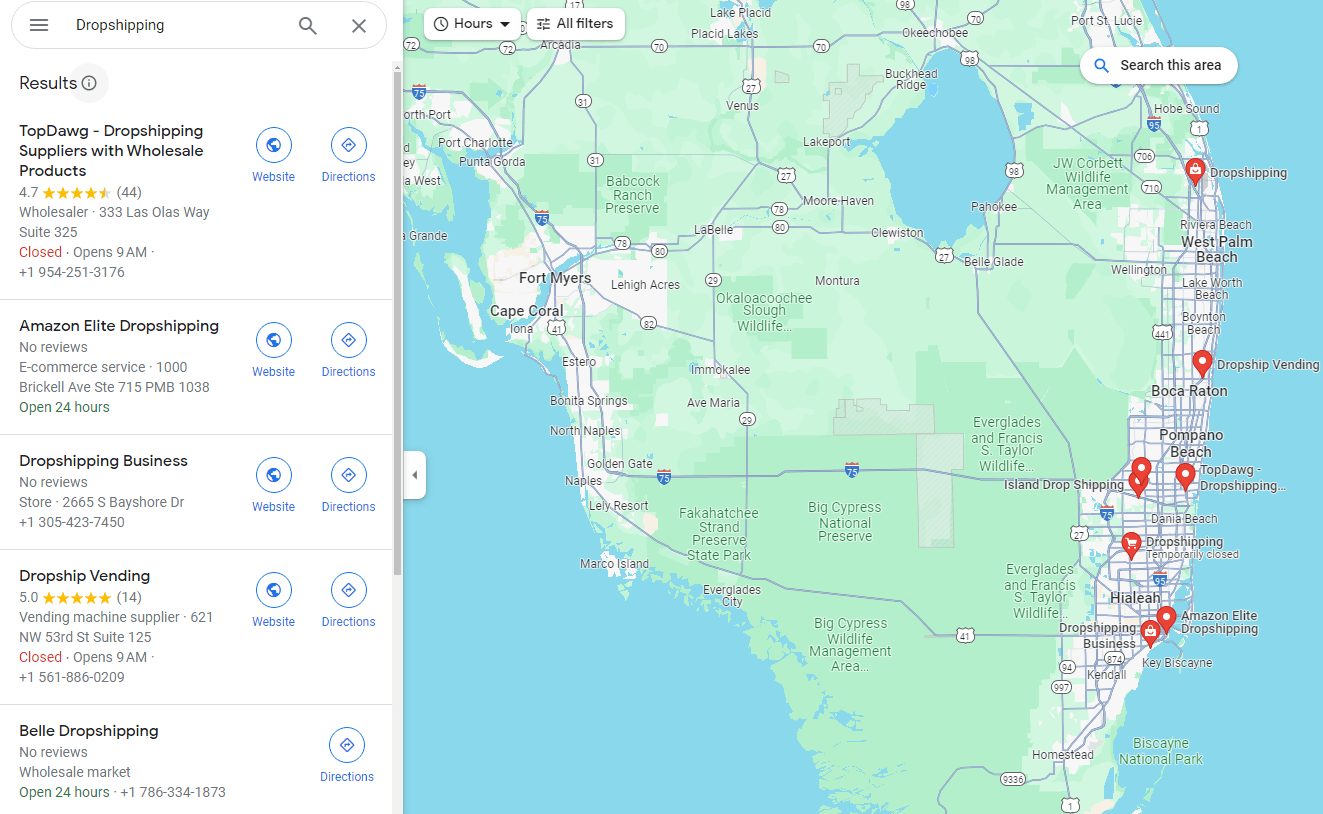This screenshot has height=814, width=1323.
Task: Click the Big Cypress National Preserve label
Action: 845,522
